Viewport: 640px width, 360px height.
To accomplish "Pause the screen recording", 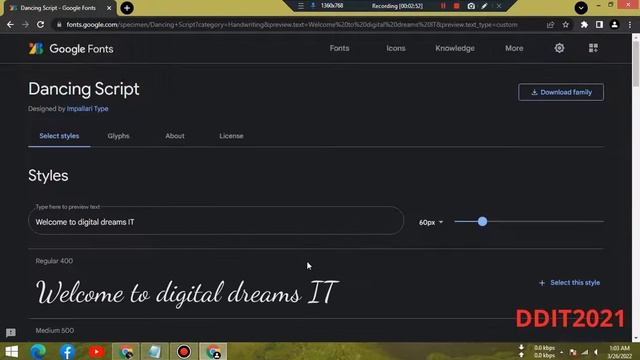I will tap(443, 6).
